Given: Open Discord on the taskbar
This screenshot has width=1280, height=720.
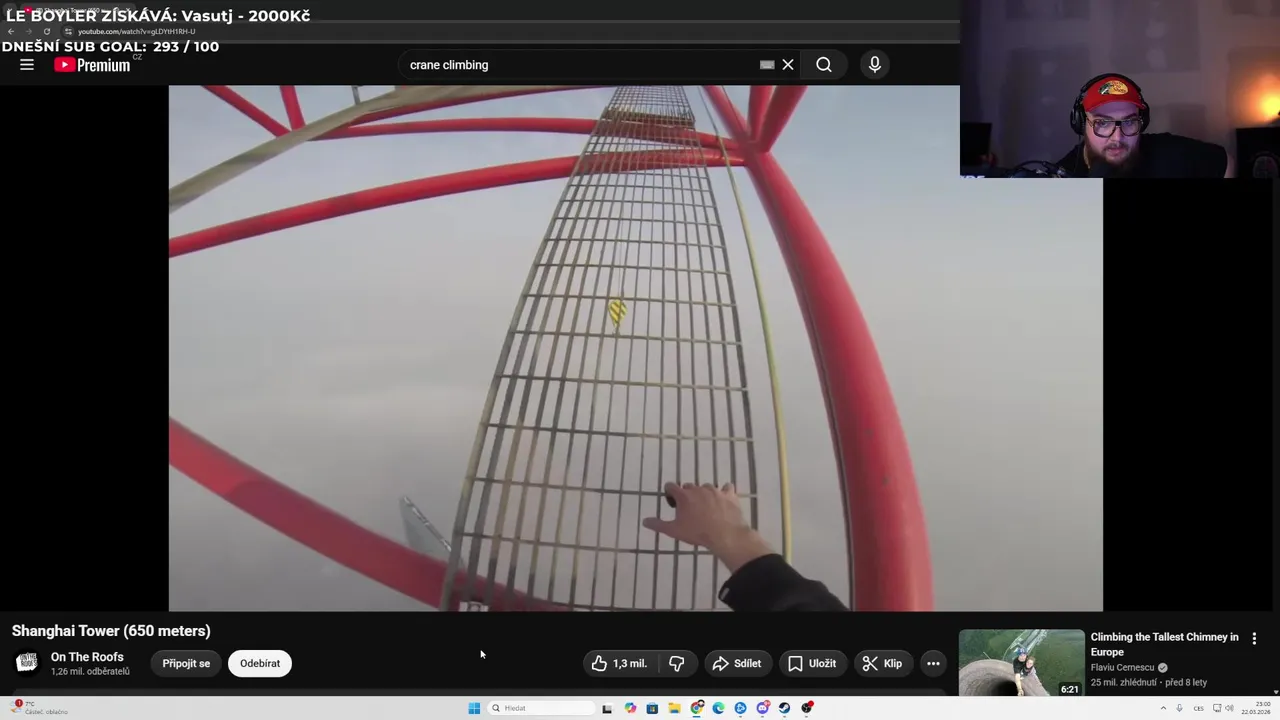Looking at the screenshot, I should coord(763,708).
